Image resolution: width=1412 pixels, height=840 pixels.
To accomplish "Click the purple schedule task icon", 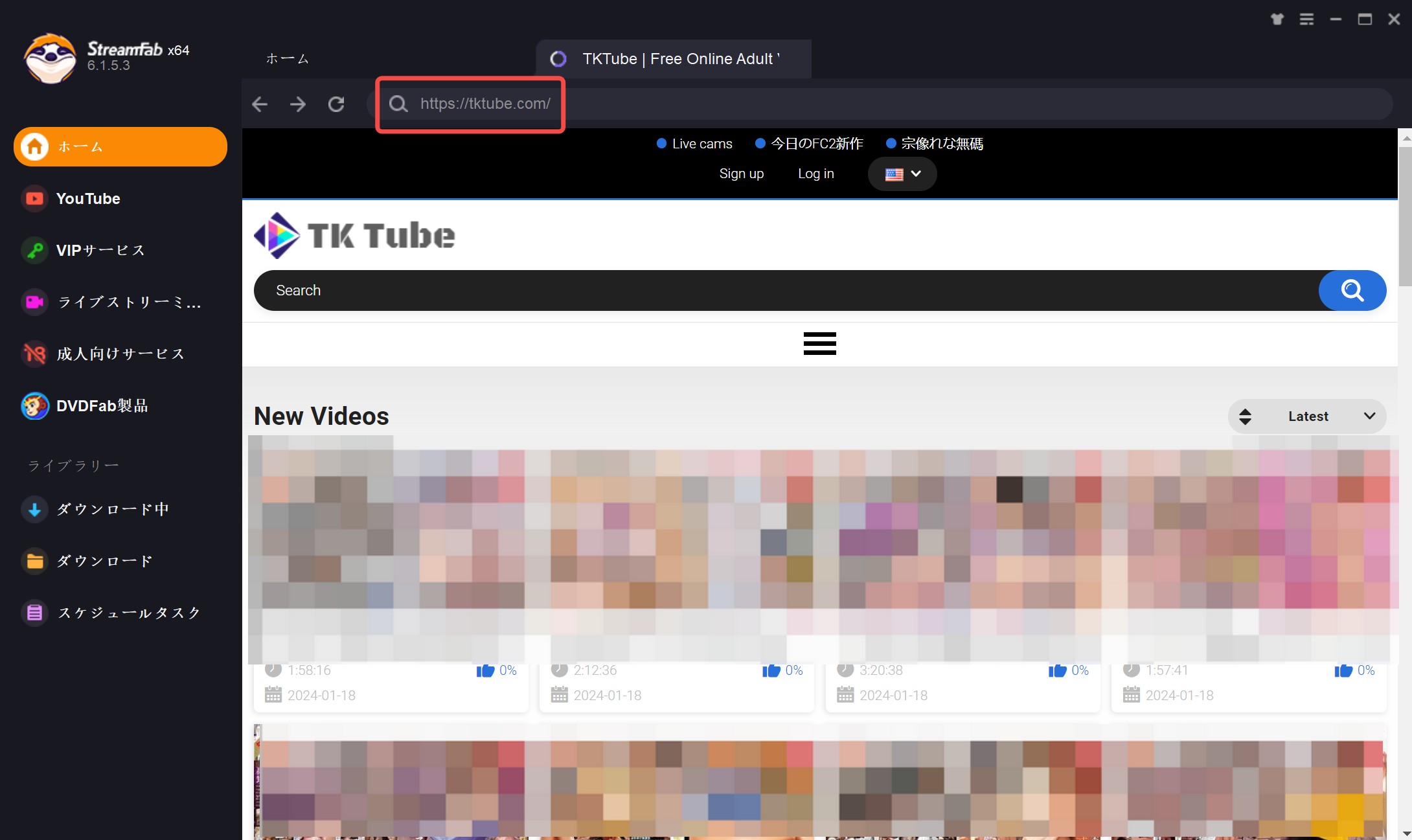I will coord(35,613).
